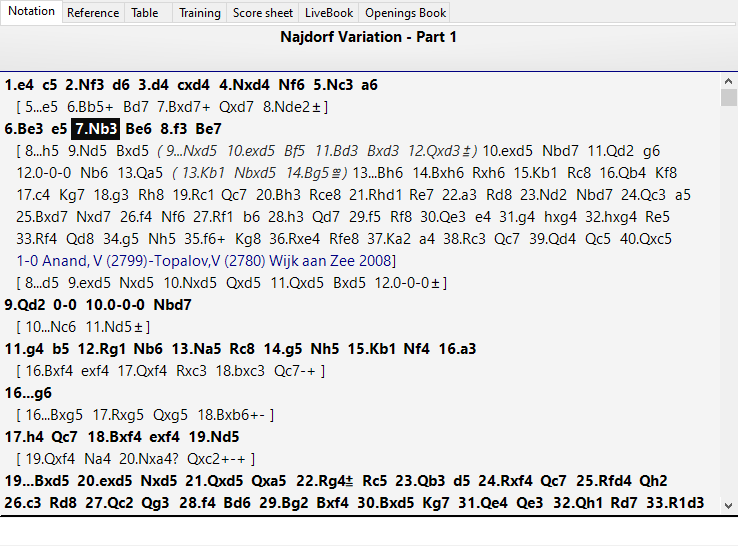738x546 pixels.
Task: Switch to the Reference tab
Action: pyautogui.click(x=93, y=13)
